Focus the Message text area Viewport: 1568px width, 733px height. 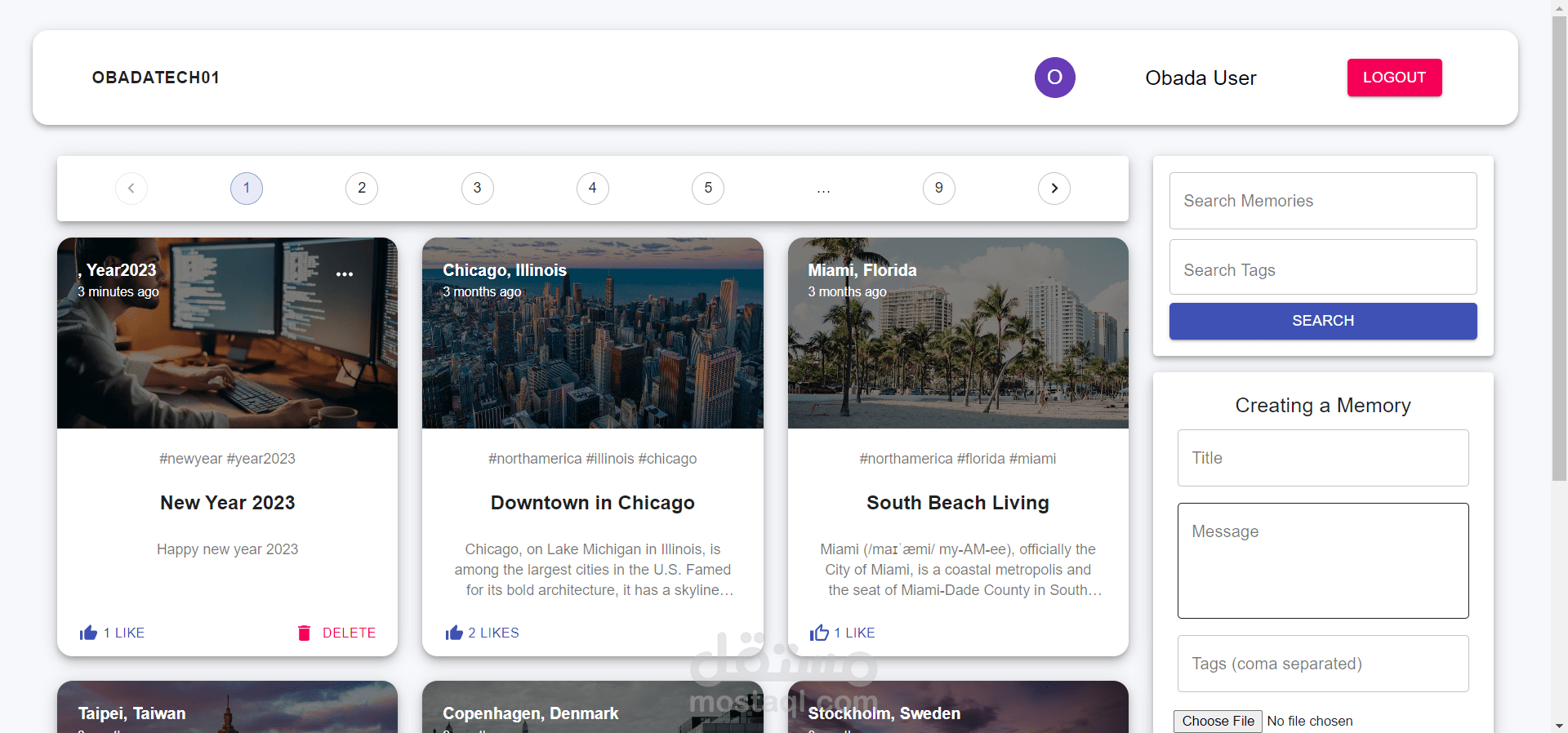[x=1323, y=561]
